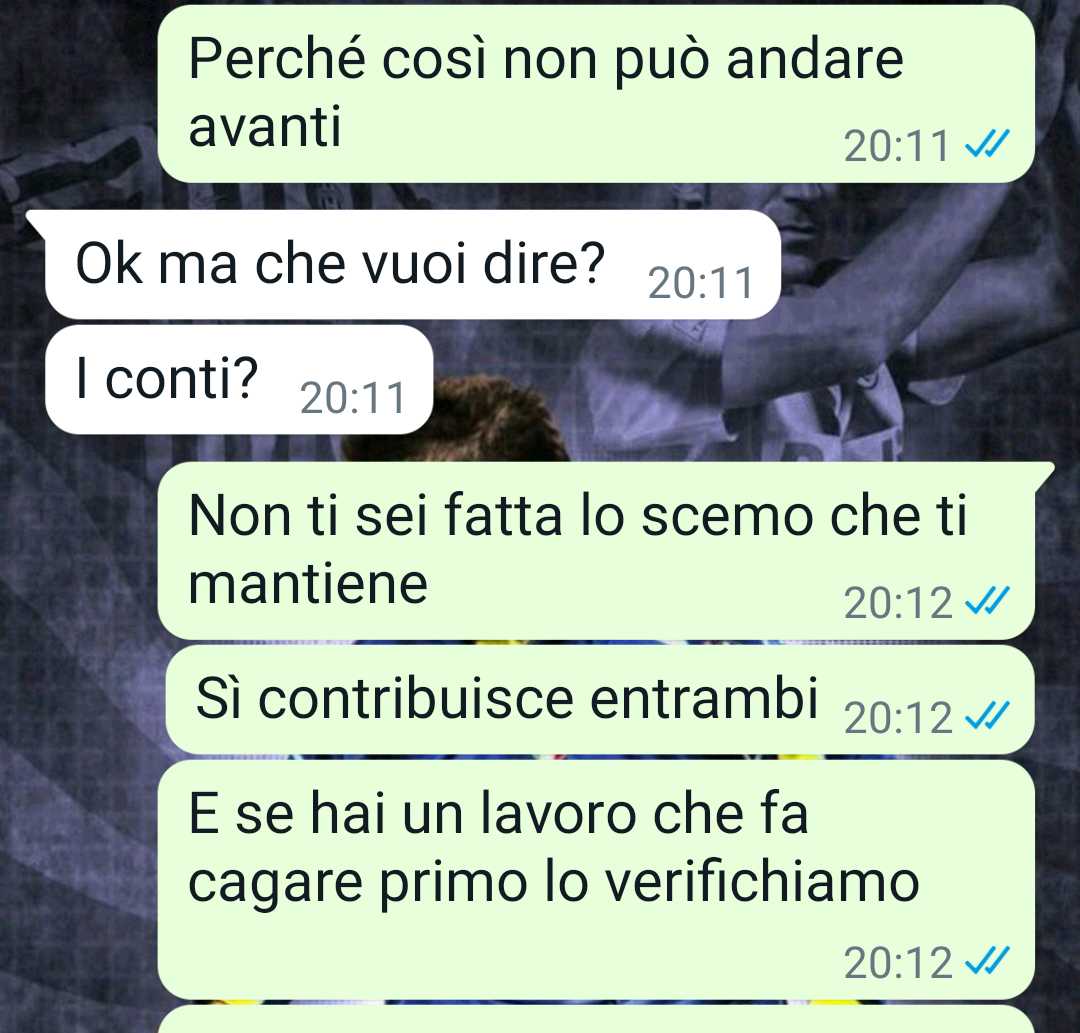Image resolution: width=1080 pixels, height=1033 pixels.
Task: Tap the 20:11 timestamp on 'avanti' message
Action: [897, 146]
